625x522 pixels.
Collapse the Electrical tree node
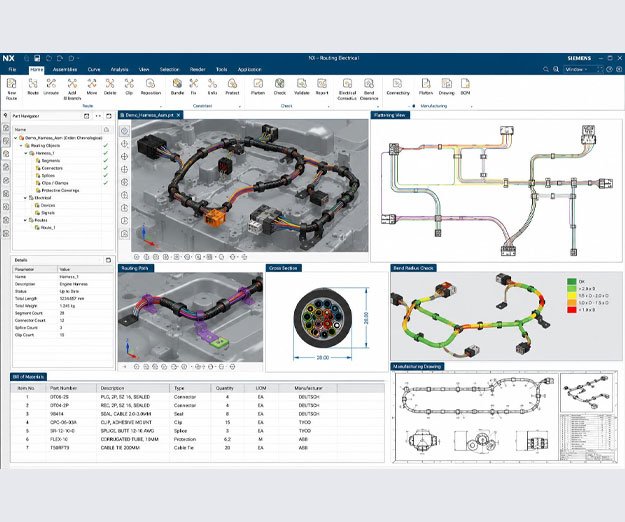click(26, 198)
